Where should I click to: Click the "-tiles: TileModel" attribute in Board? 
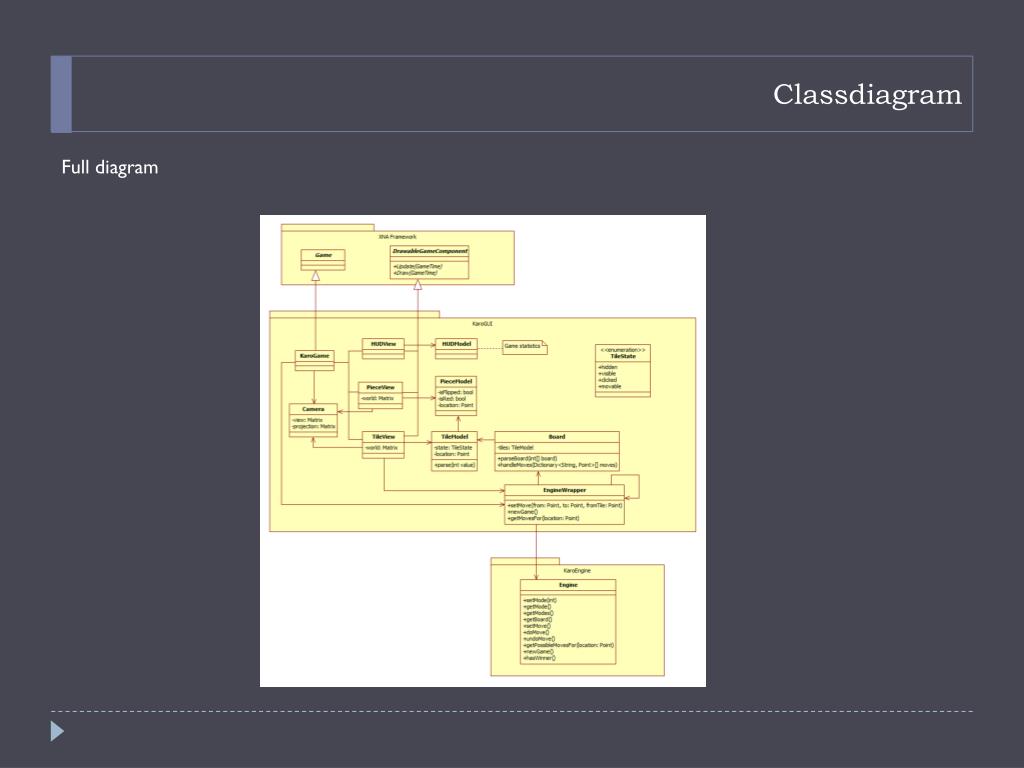point(515,448)
